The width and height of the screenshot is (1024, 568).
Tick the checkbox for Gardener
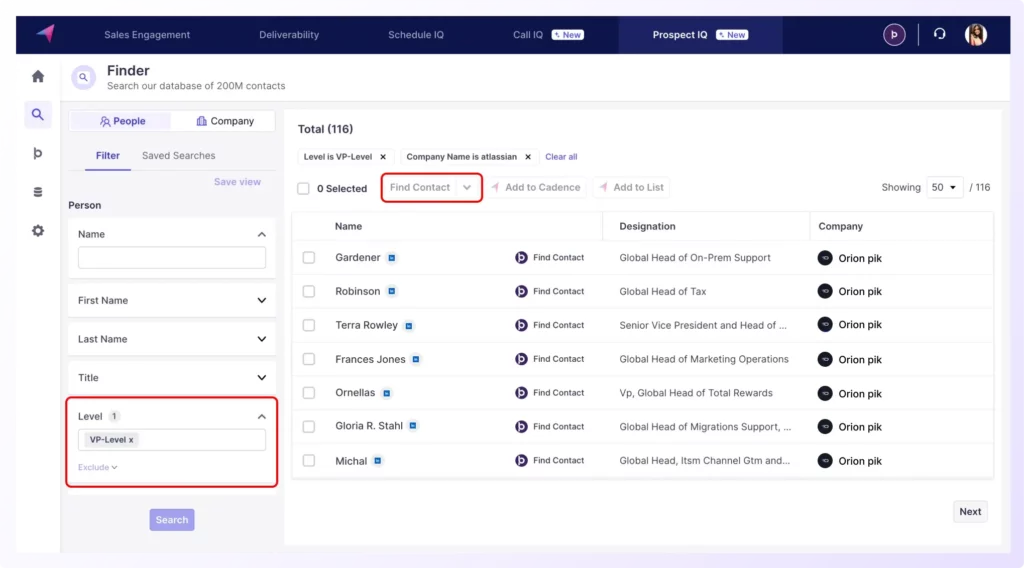pos(309,258)
